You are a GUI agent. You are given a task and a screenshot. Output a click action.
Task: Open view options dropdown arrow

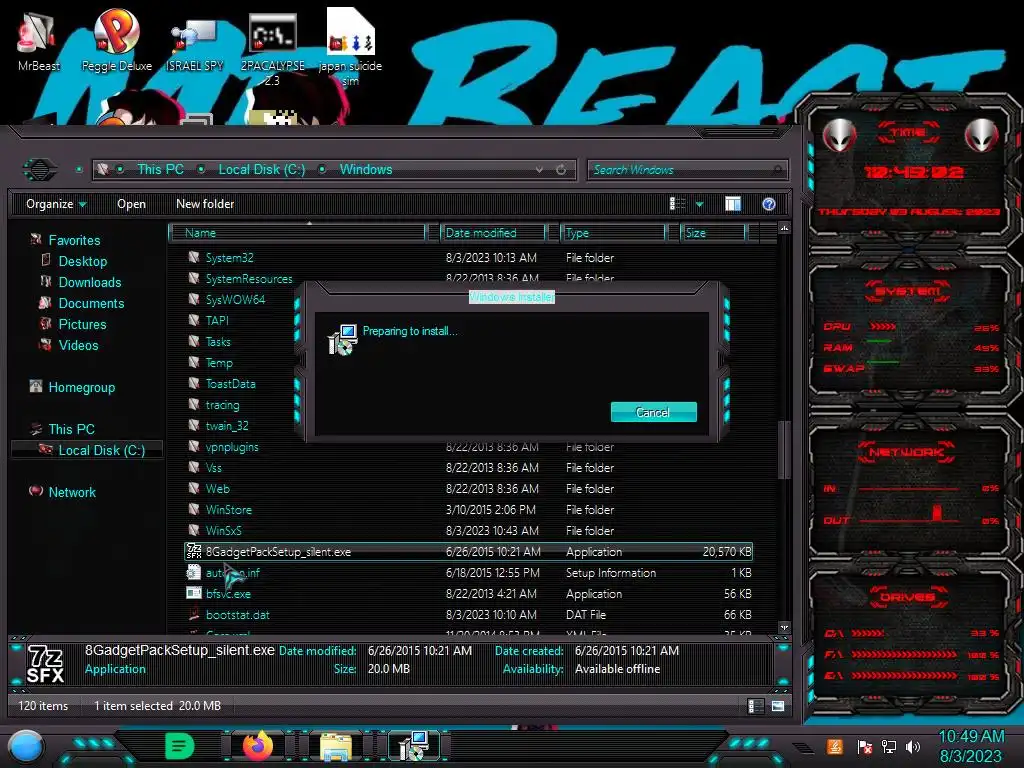pyautogui.click(x=699, y=204)
